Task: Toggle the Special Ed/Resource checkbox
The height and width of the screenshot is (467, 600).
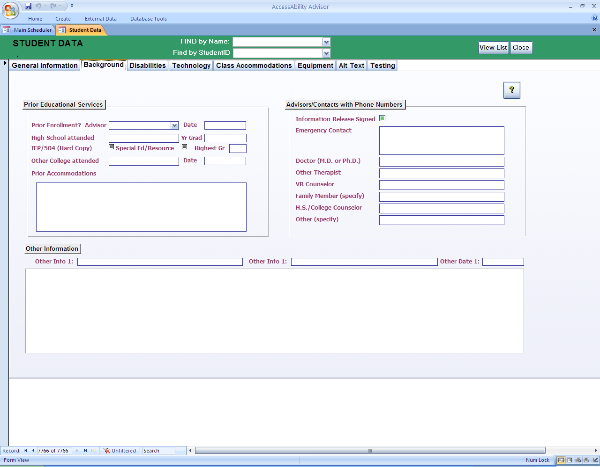Action: pos(184,146)
